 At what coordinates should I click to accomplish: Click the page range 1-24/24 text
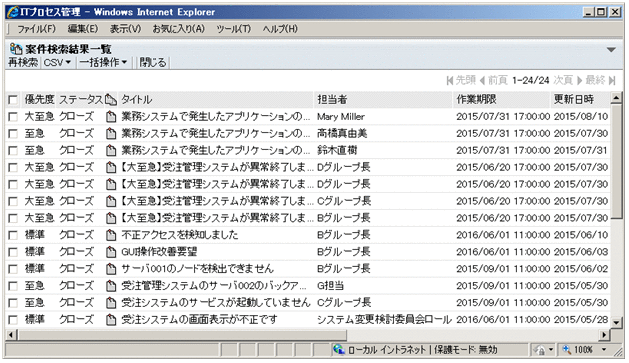click(x=530, y=81)
